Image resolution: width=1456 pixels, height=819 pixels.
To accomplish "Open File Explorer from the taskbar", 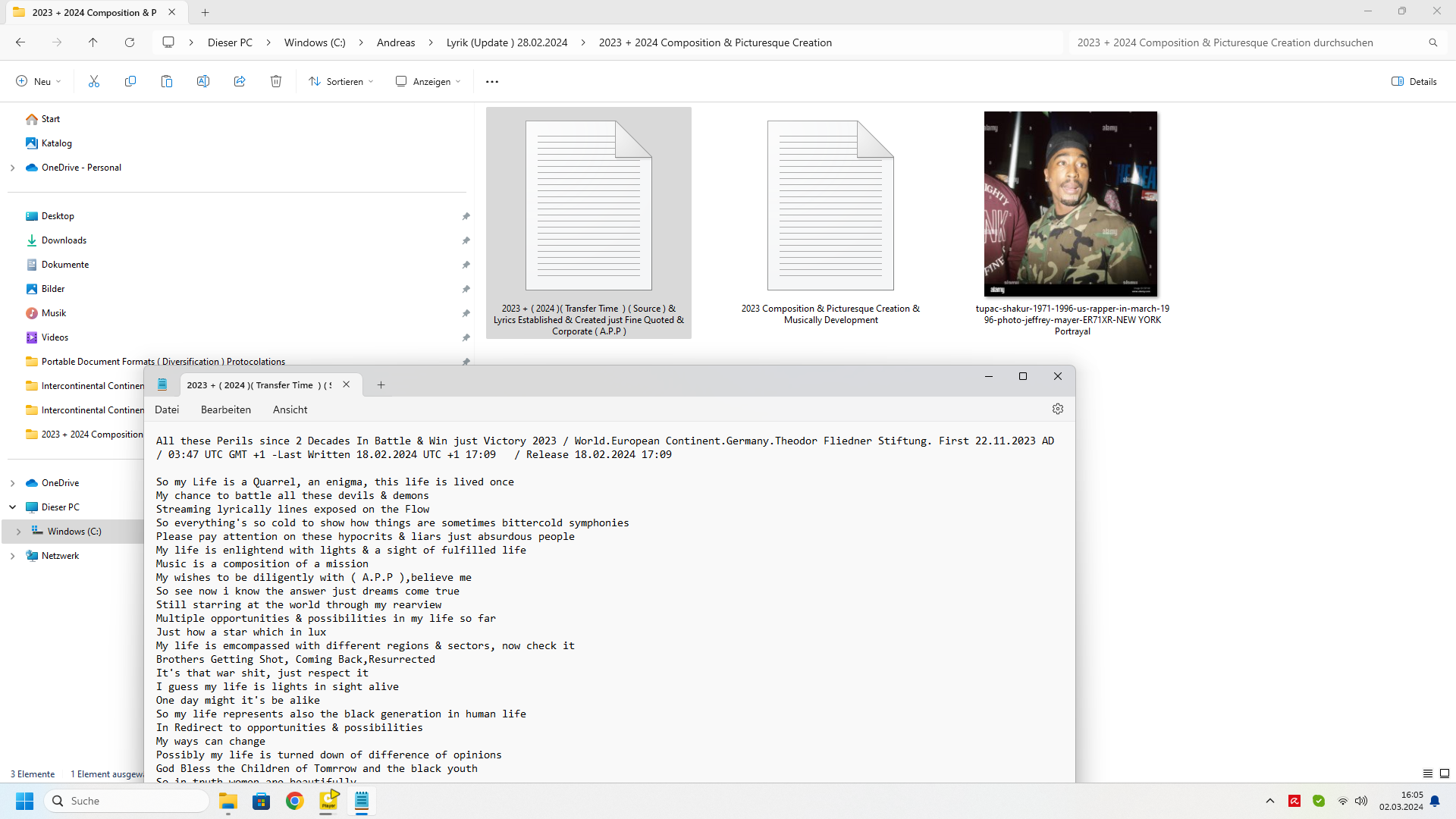I will click(228, 801).
